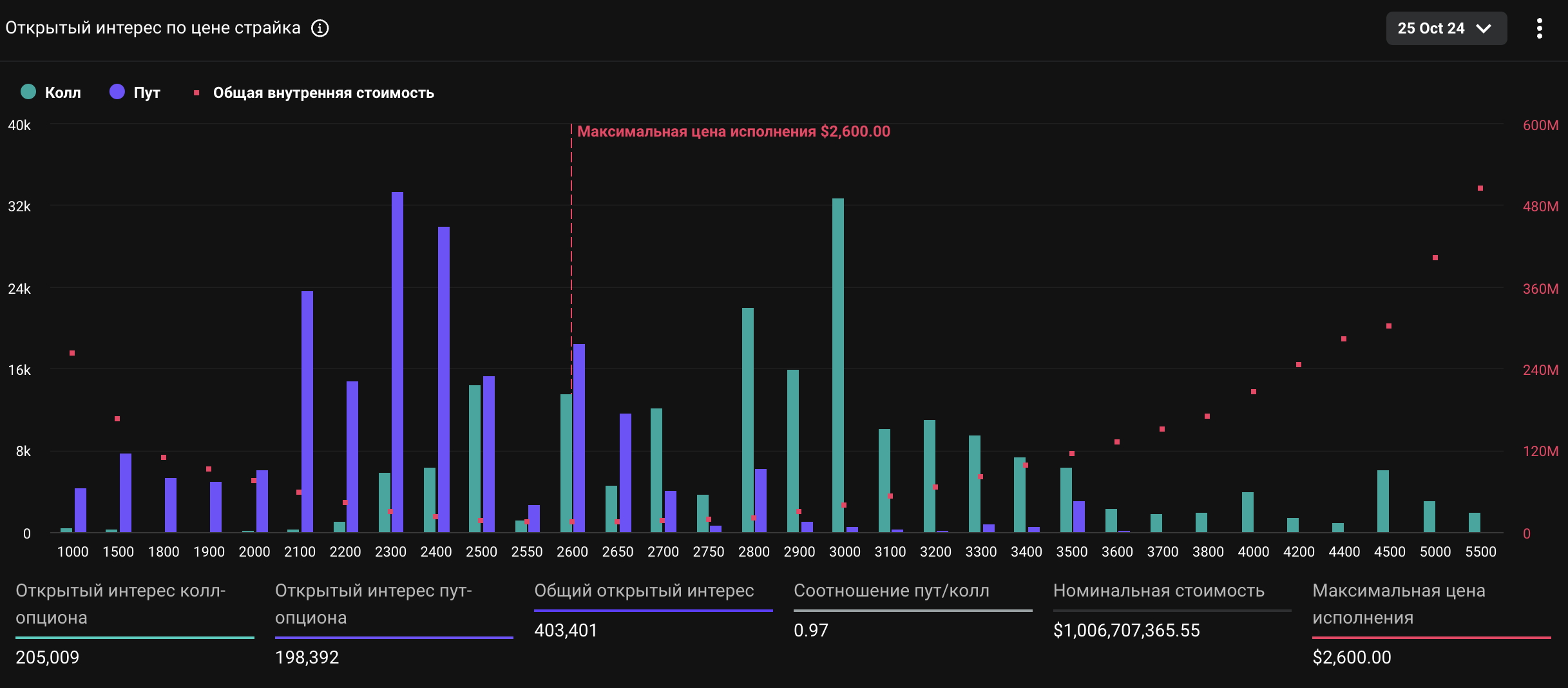Click the red marker above strike 1000
Viewport: 1568px width, 688px height.
tap(72, 353)
